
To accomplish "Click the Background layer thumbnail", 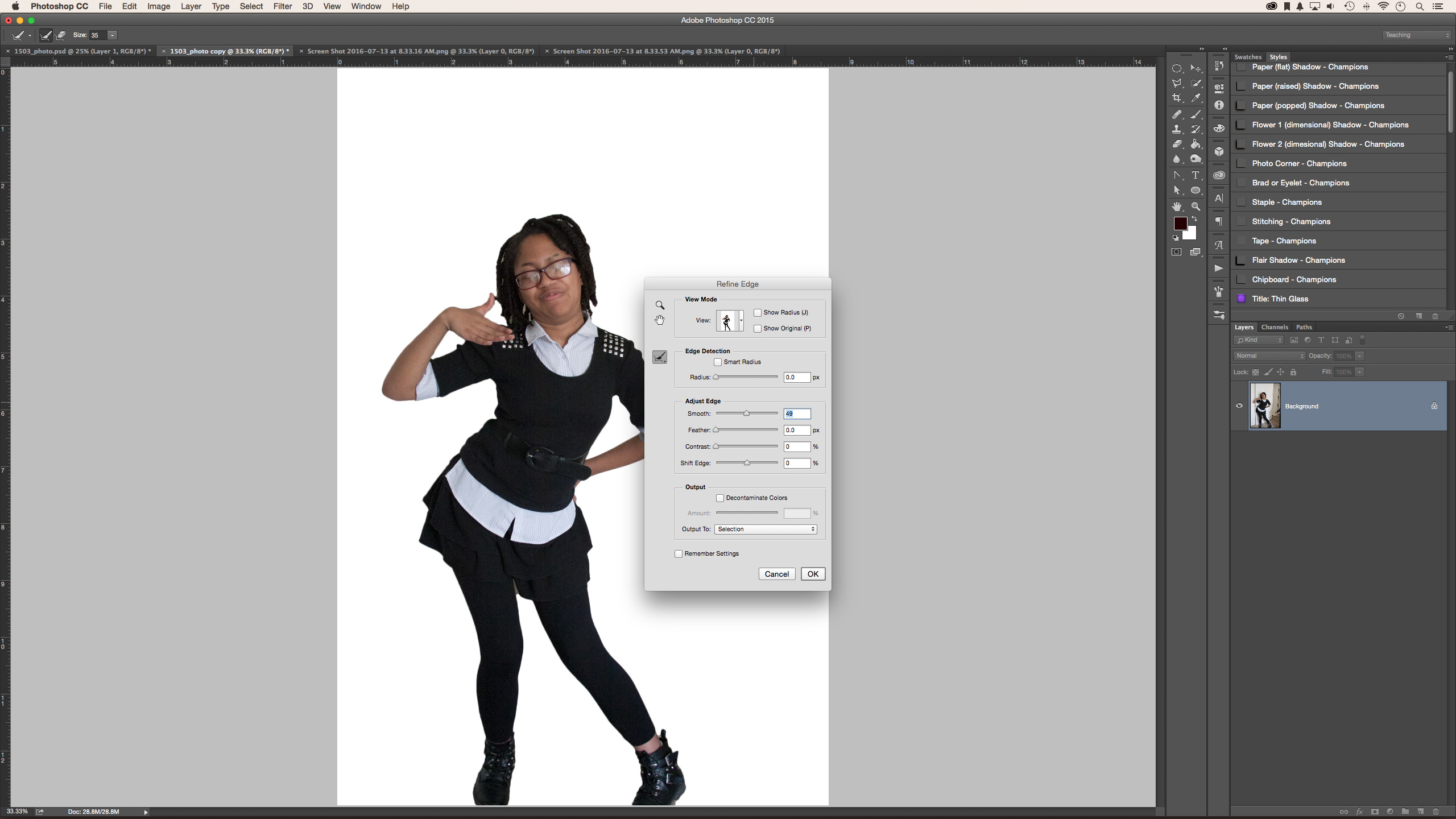I will 1265,406.
